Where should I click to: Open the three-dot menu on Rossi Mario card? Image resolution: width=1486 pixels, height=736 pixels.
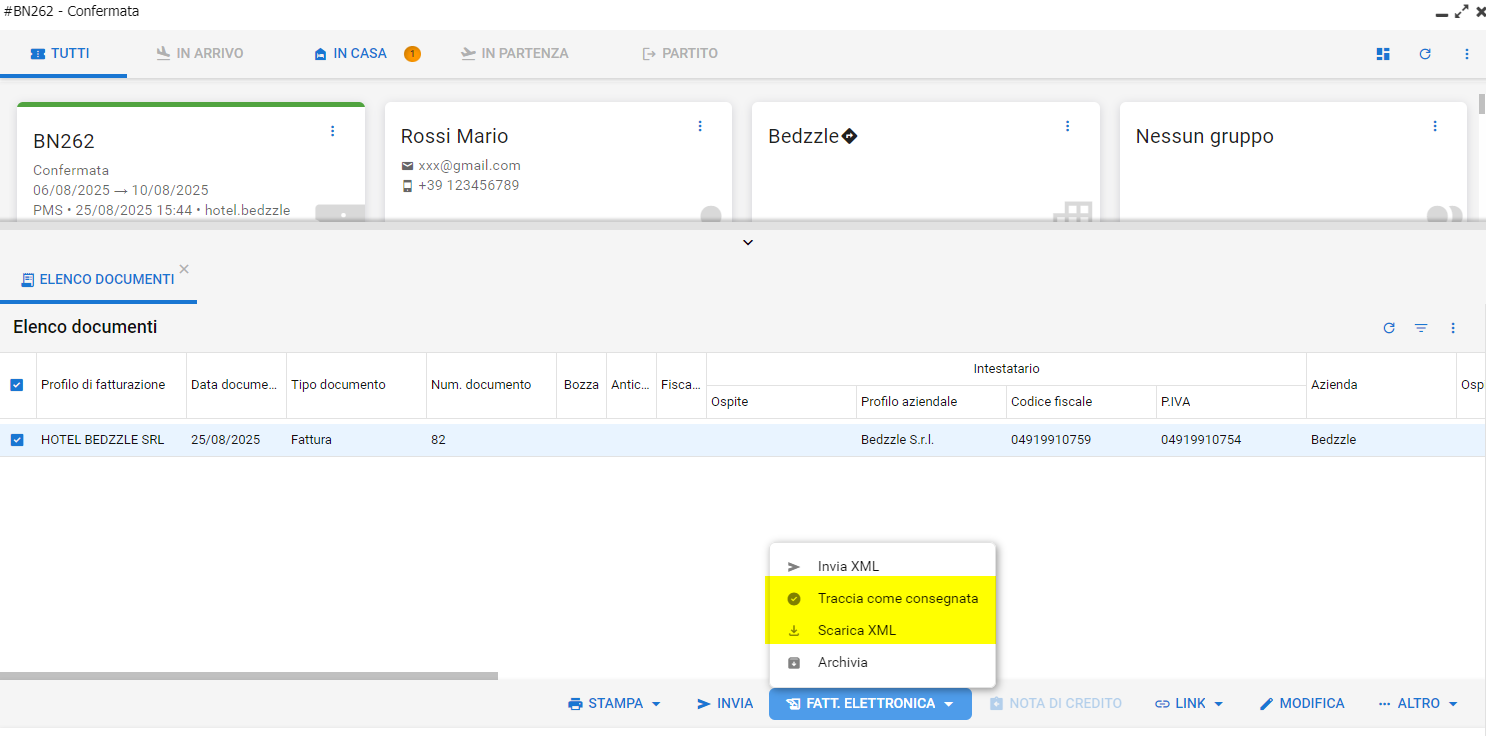[x=700, y=126]
